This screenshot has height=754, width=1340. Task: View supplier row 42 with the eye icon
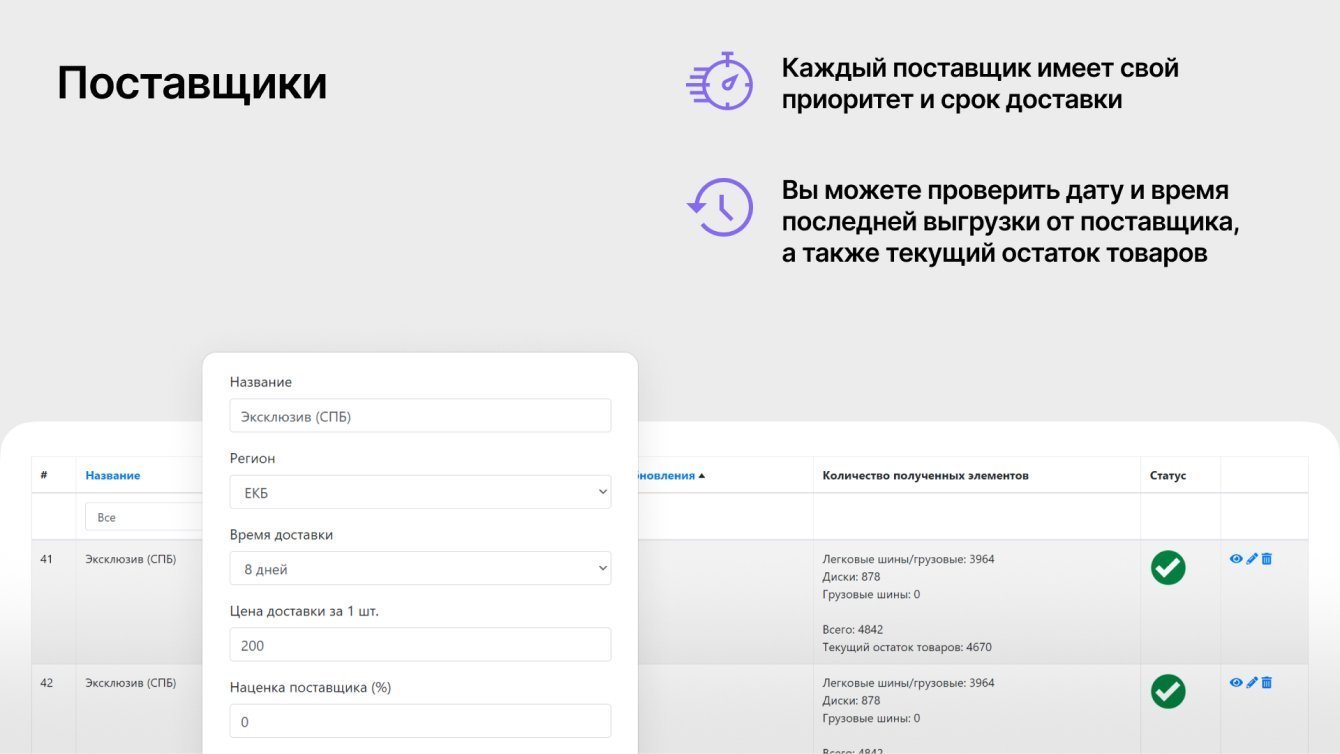click(x=1236, y=682)
